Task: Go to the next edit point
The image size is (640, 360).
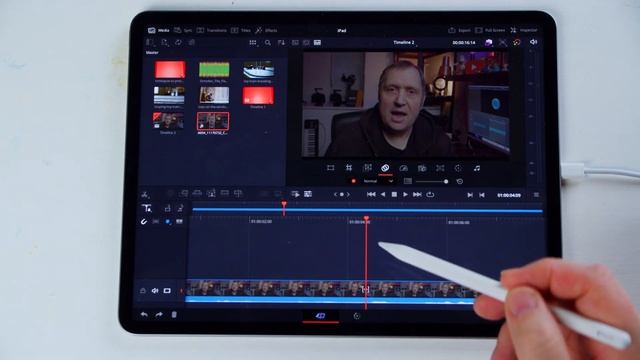Action: point(470,195)
